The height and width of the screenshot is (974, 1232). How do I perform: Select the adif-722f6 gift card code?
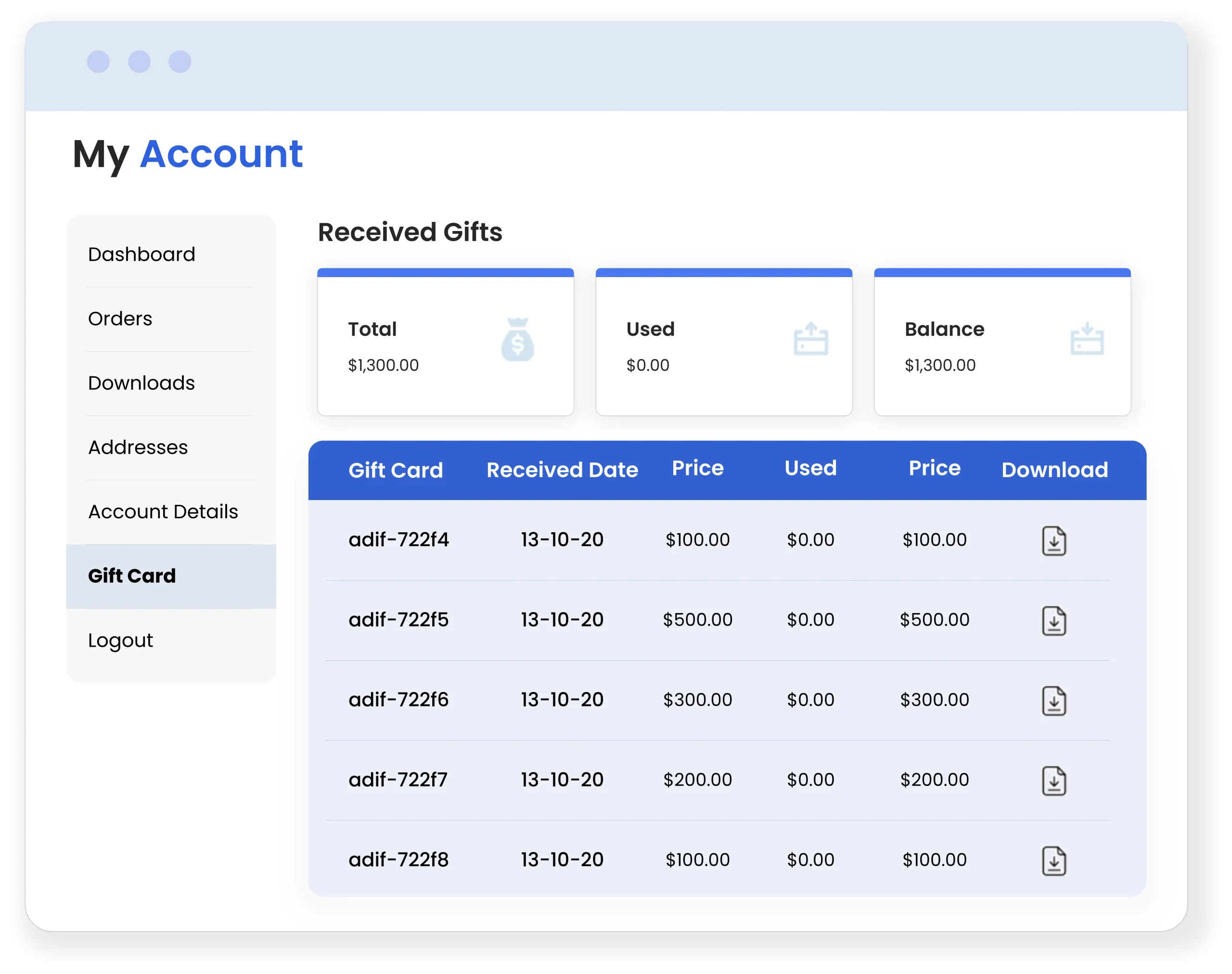[x=398, y=700]
